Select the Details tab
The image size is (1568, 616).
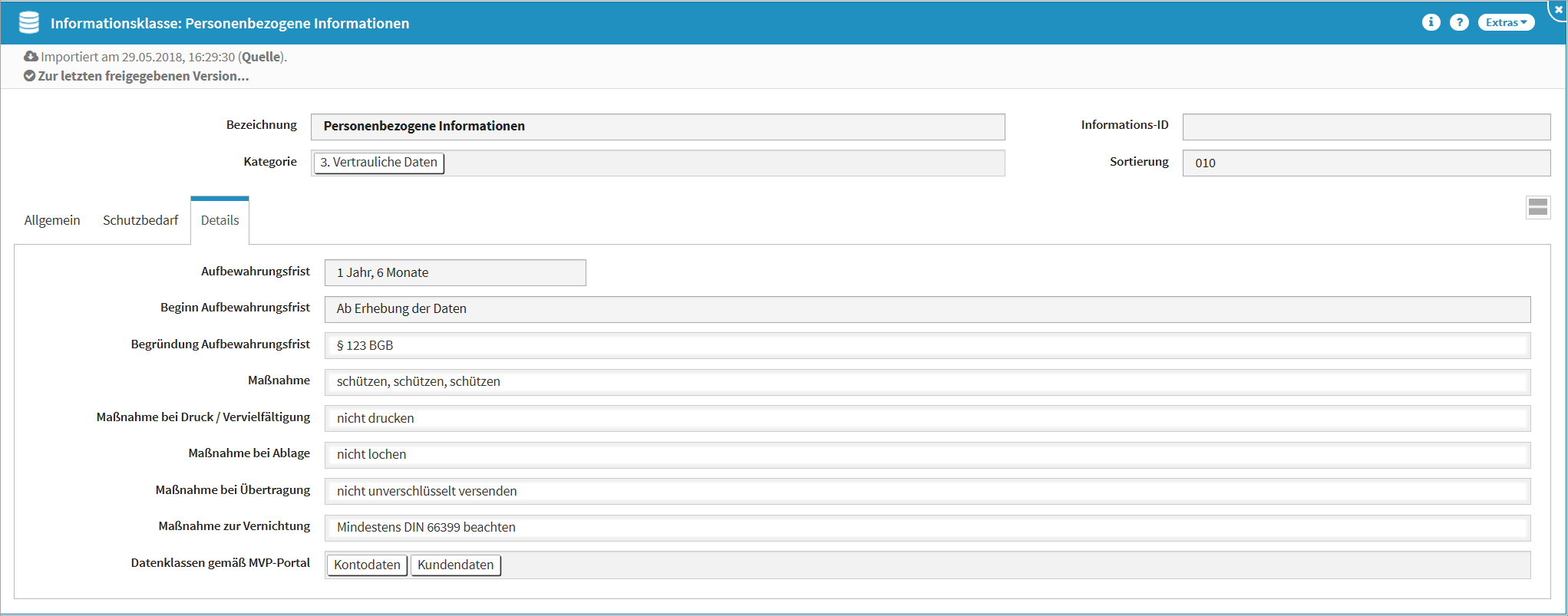tap(220, 220)
